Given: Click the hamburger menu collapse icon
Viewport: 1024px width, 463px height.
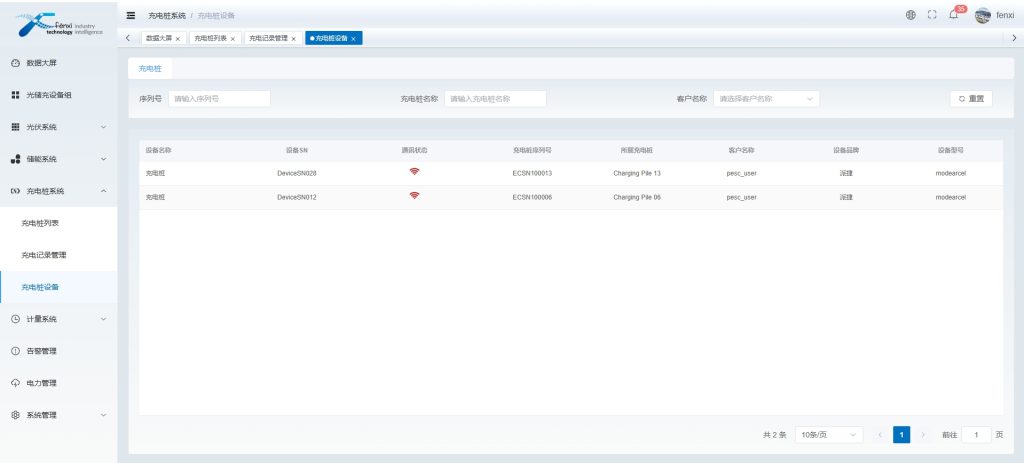Looking at the screenshot, I should 131,16.
